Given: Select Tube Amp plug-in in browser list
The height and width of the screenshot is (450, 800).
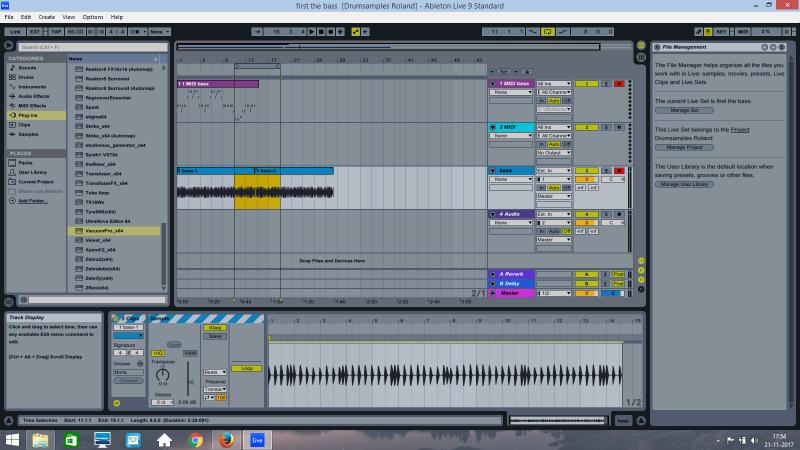Looking at the screenshot, I should coord(97,192).
